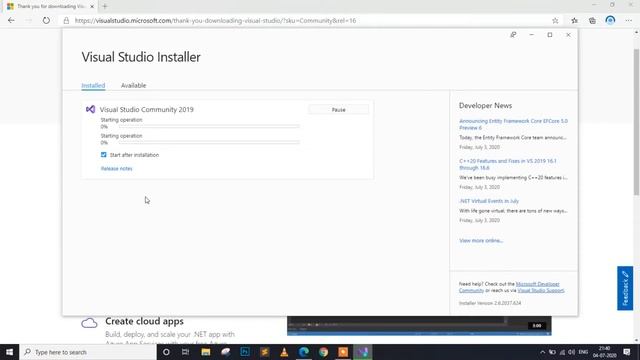Click the site lock icon in address bar

tap(66, 20)
